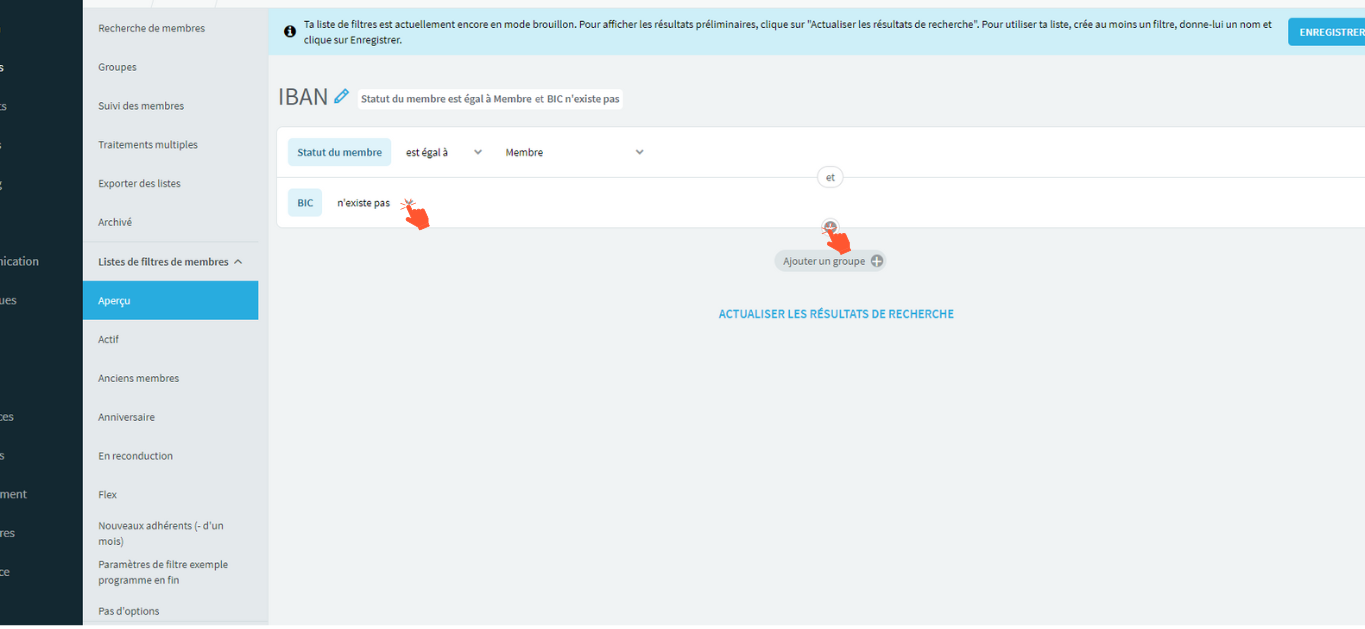Click the filter summary 'Statut du membre est égal à Membre'
Viewport: 1365px width, 629px height.
click(x=446, y=99)
